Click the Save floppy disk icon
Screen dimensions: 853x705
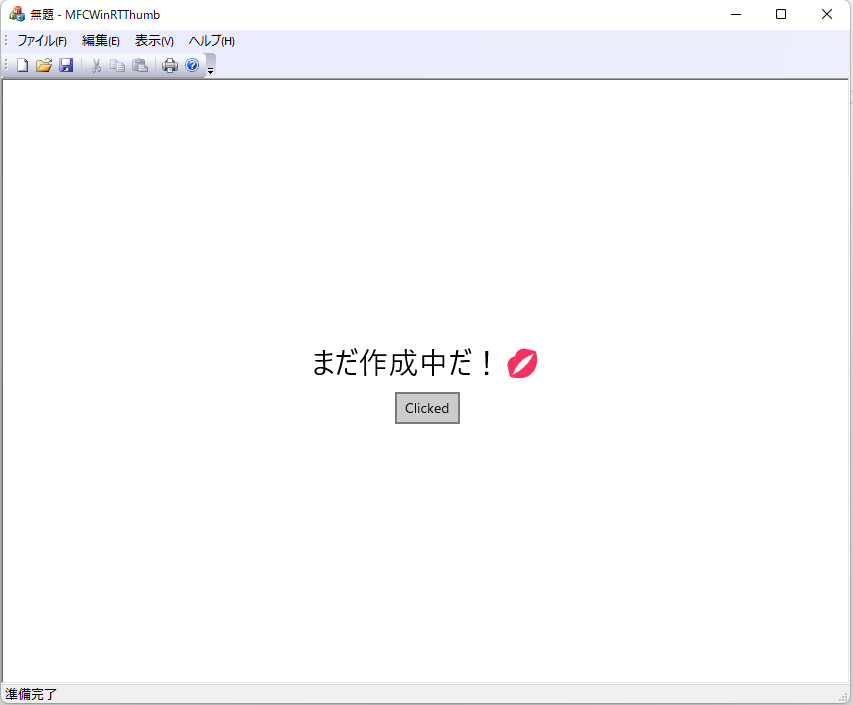pyautogui.click(x=66, y=65)
